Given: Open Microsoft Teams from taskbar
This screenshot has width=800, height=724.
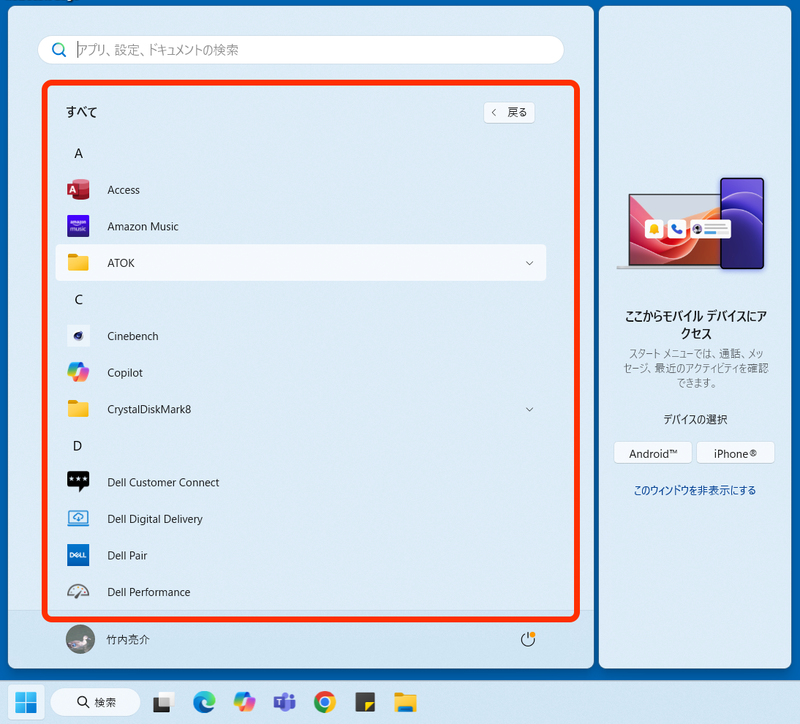Looking at the screenshot, I should [x=285, y=703].
